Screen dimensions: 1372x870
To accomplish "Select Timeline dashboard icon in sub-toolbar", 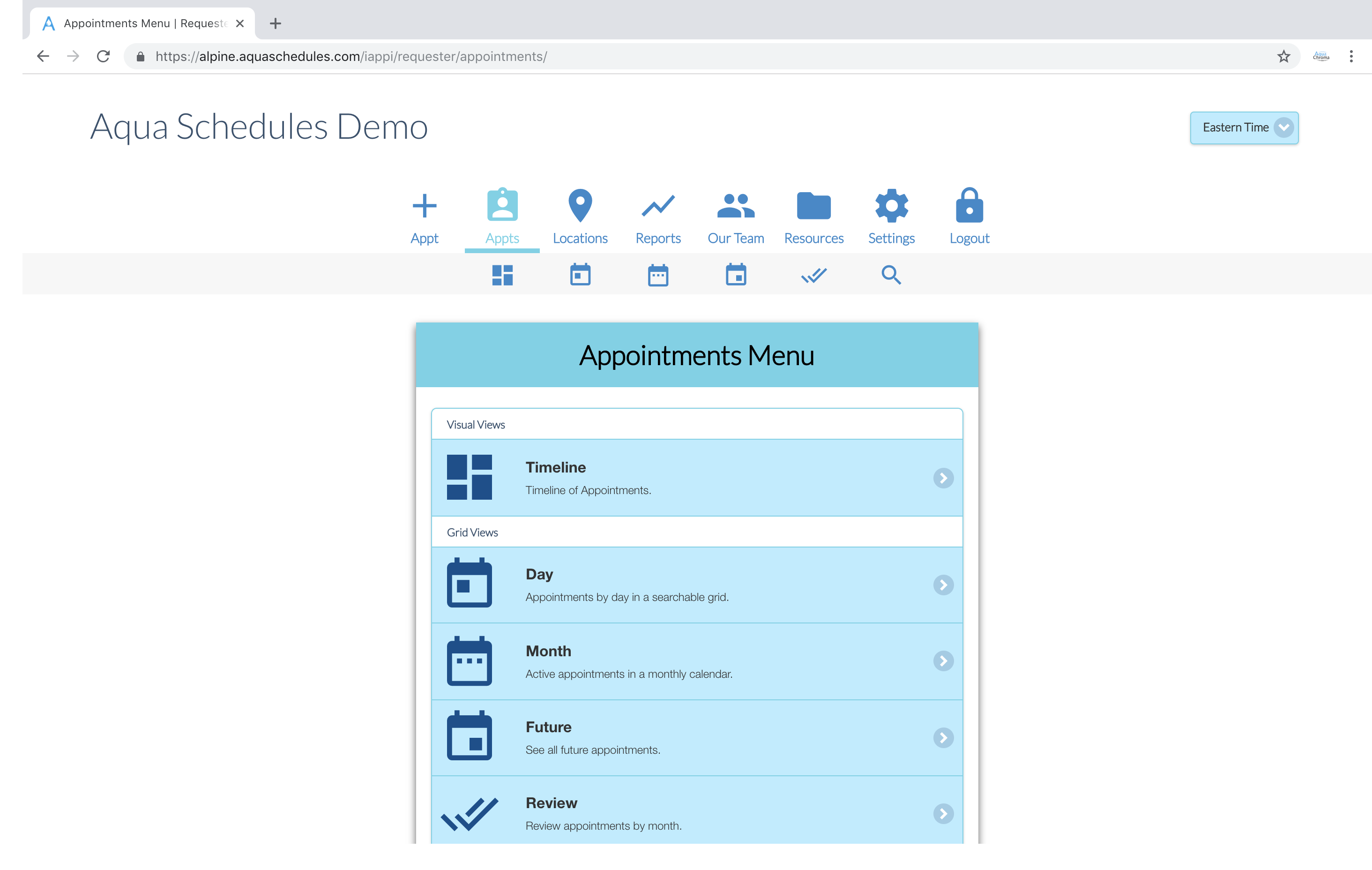I will point(502,275).
